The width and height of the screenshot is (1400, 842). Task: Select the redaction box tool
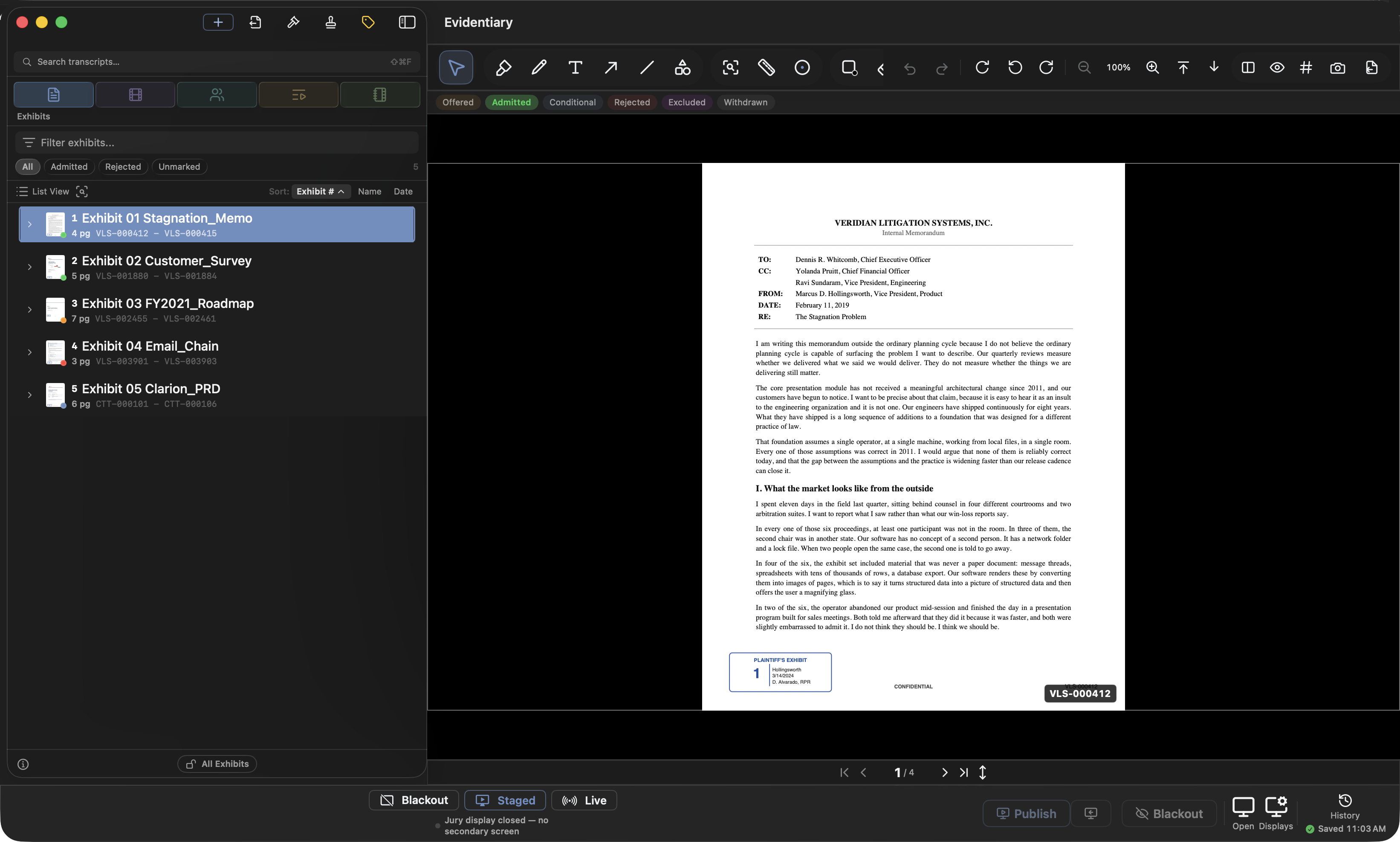[849, 67]
